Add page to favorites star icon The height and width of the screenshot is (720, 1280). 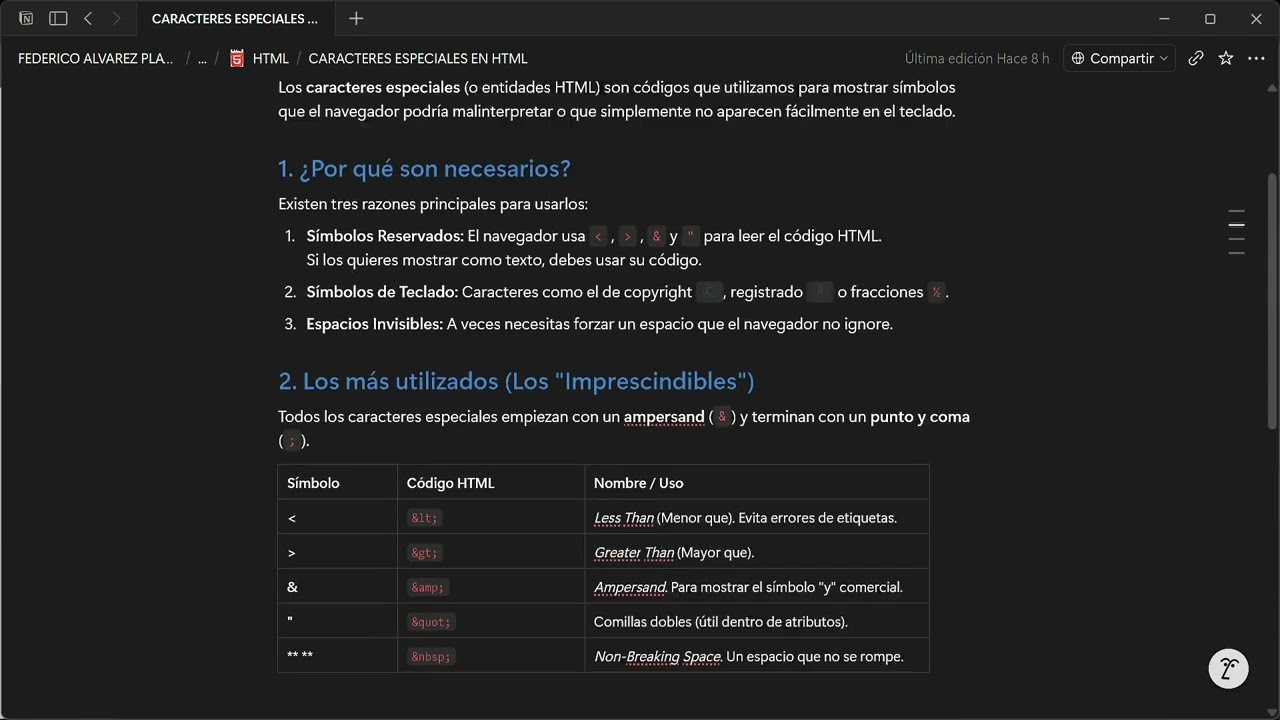[x=1226, y=58]
